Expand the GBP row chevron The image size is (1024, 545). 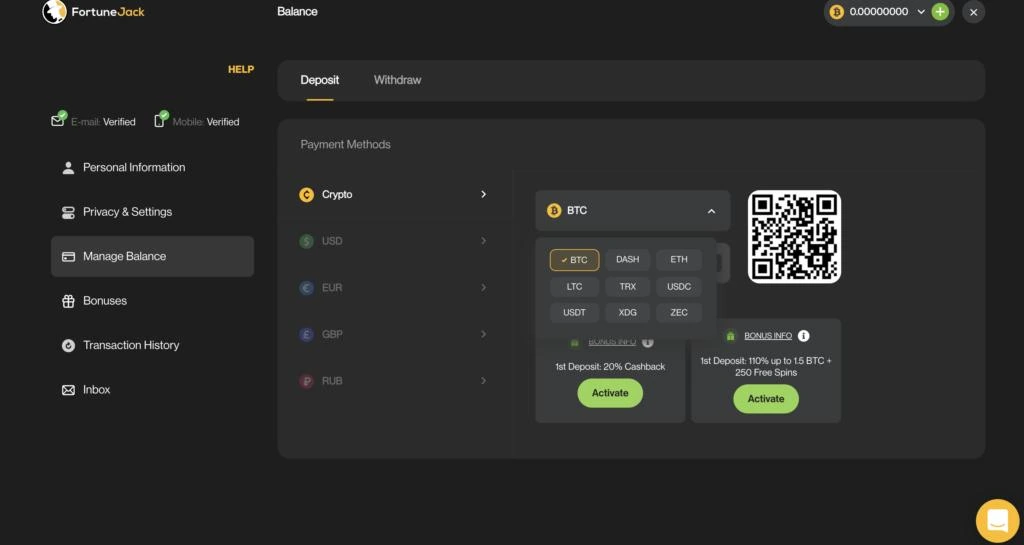483,334
